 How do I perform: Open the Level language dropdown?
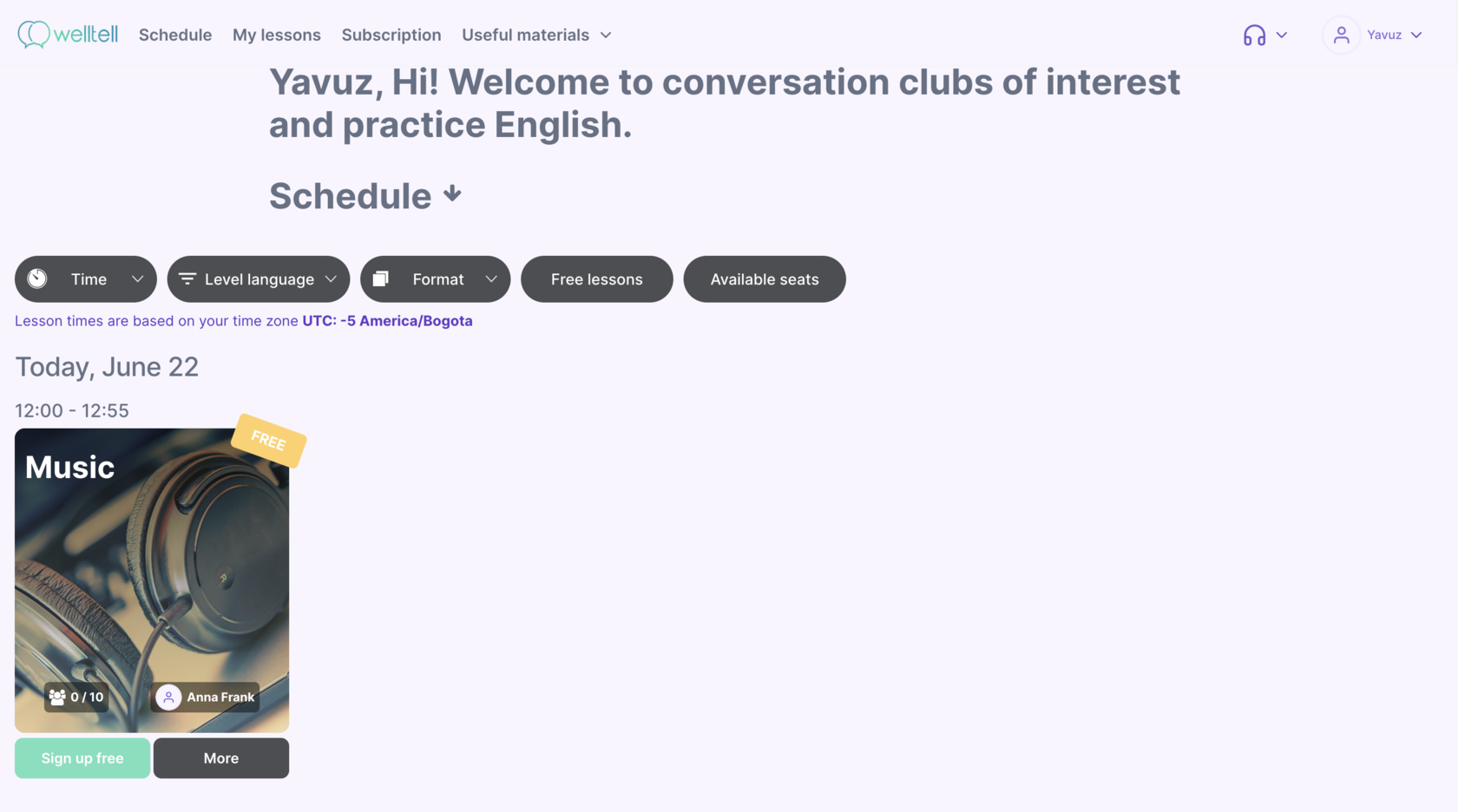(331, 279)
